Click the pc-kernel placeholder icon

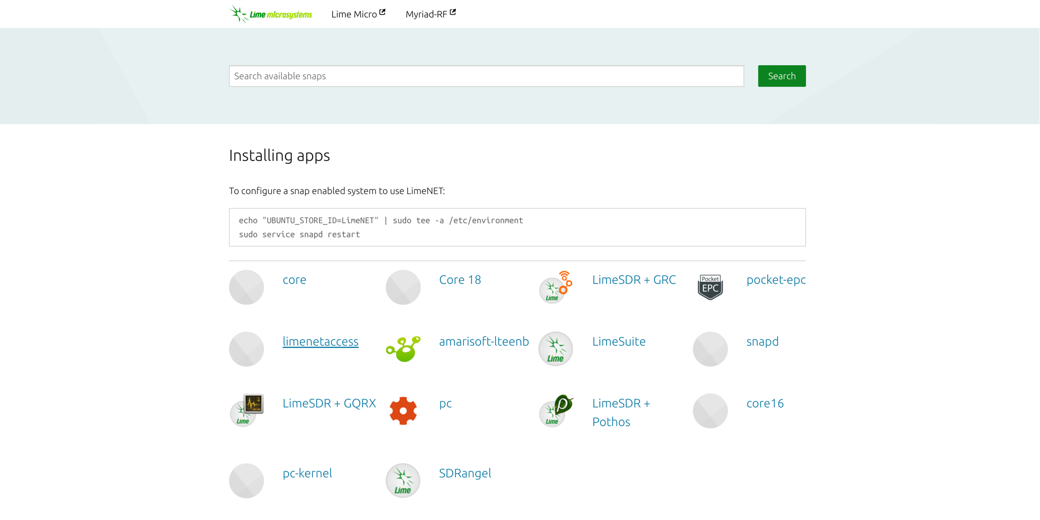pyautogui.click(x=246, y=481)
